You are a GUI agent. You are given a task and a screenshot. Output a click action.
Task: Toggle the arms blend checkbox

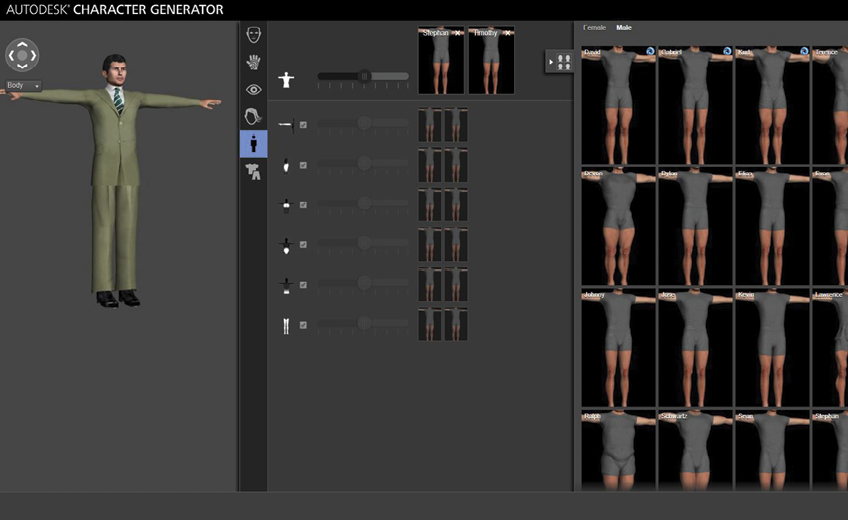(303, 125)
